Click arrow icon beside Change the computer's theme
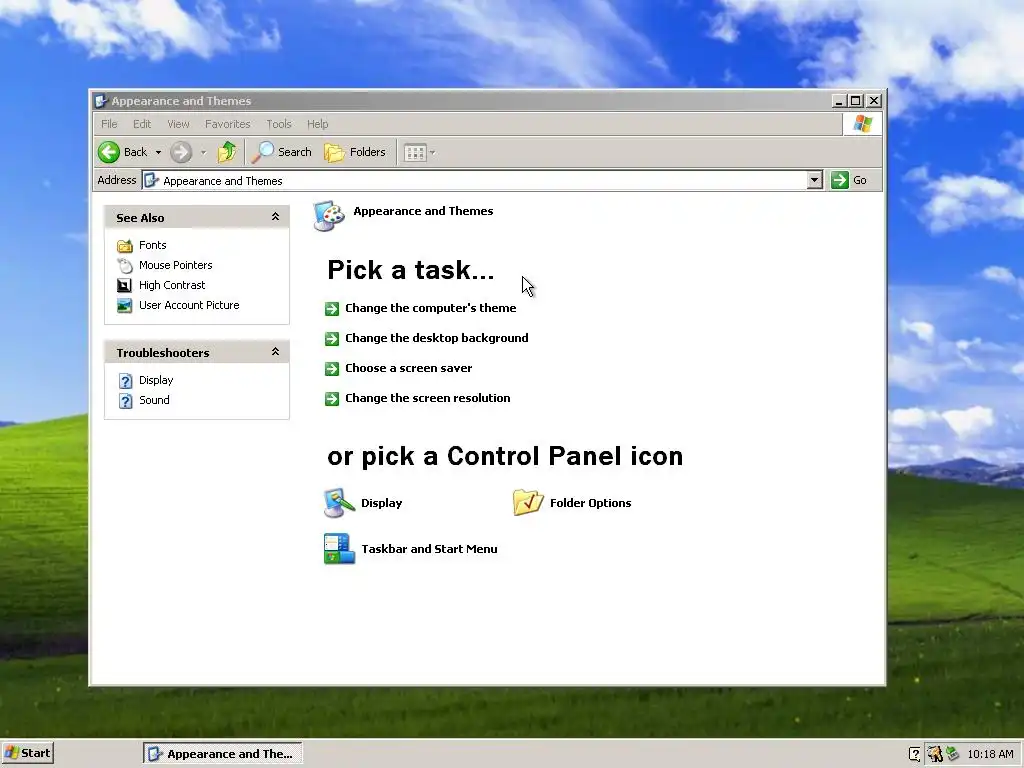The width and height of the screenshot is (1024, 768). (332, 309)
